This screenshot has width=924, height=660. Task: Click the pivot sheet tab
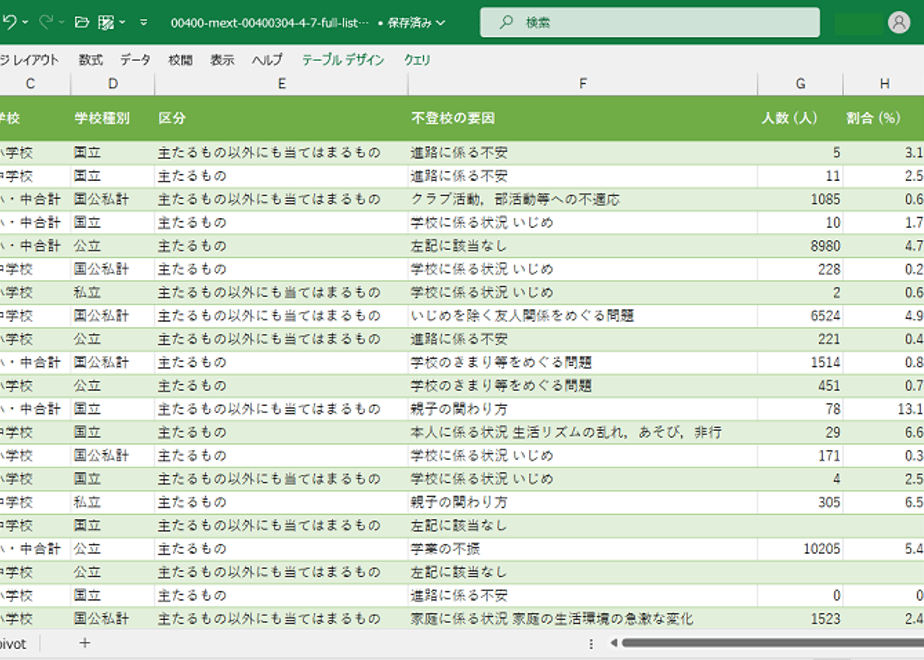[13, 644]
